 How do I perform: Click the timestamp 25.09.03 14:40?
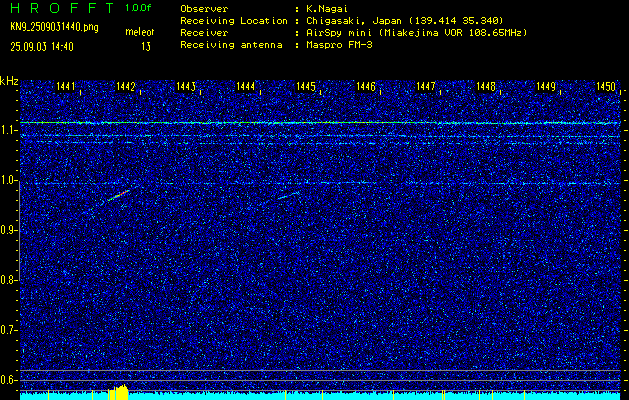[42, 47]
